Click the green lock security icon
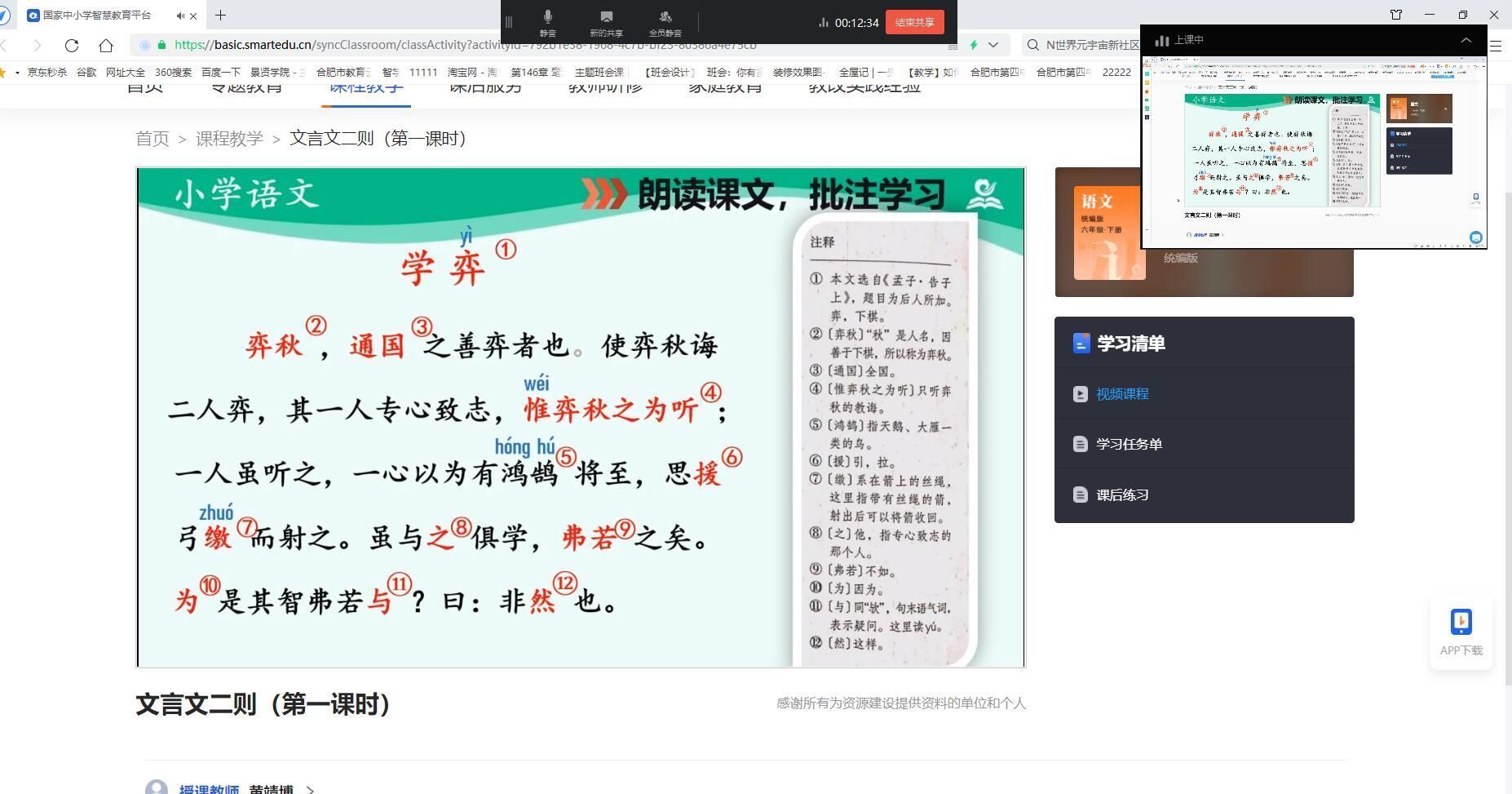 tap(162, 45)
